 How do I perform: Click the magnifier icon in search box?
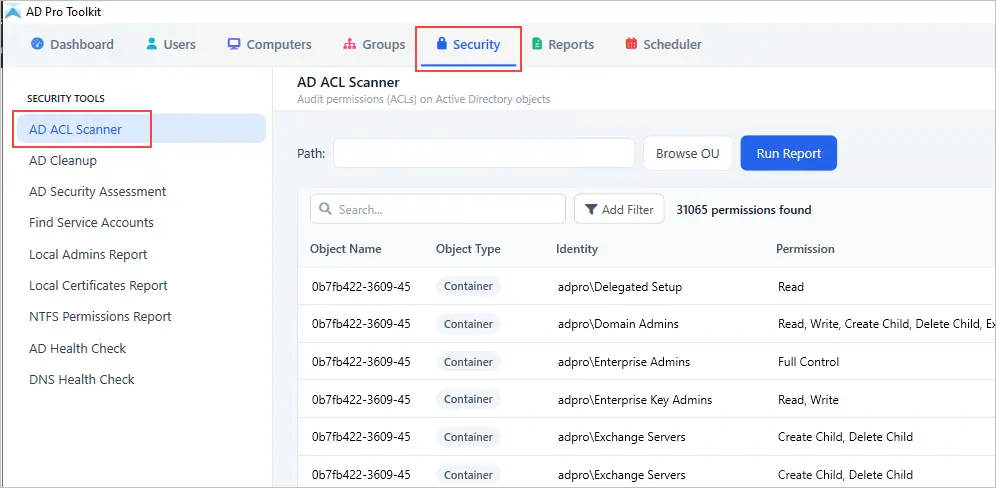coord(325,209)
